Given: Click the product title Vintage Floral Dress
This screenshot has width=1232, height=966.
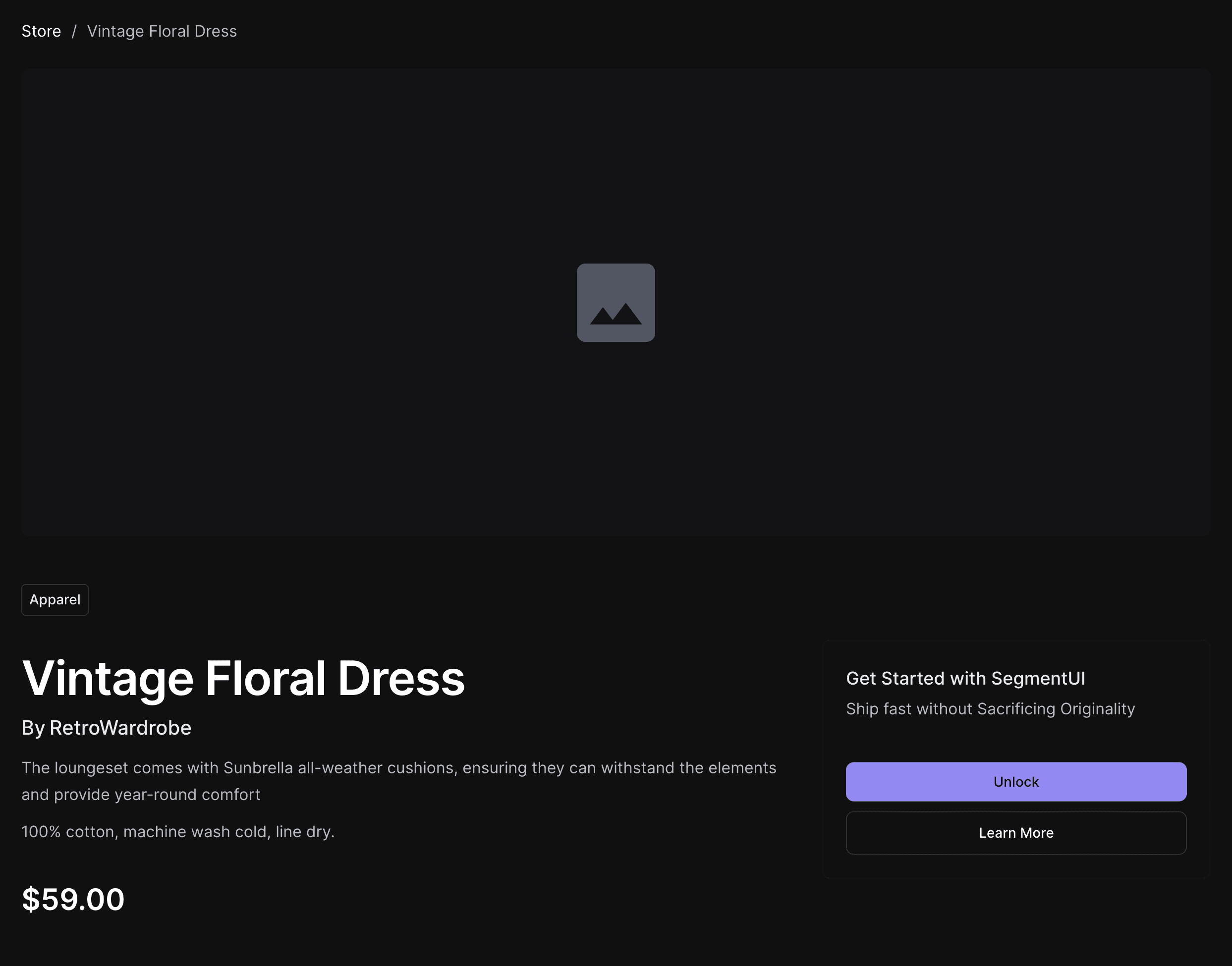Looking at the screenshot, I should point(243,678).
